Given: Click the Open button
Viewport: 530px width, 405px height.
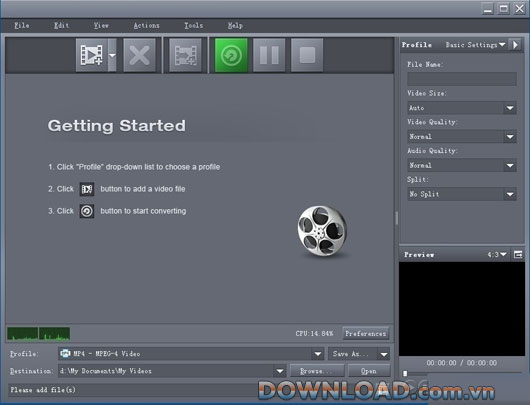Looking at the screenshot, I should pos(369,371).
